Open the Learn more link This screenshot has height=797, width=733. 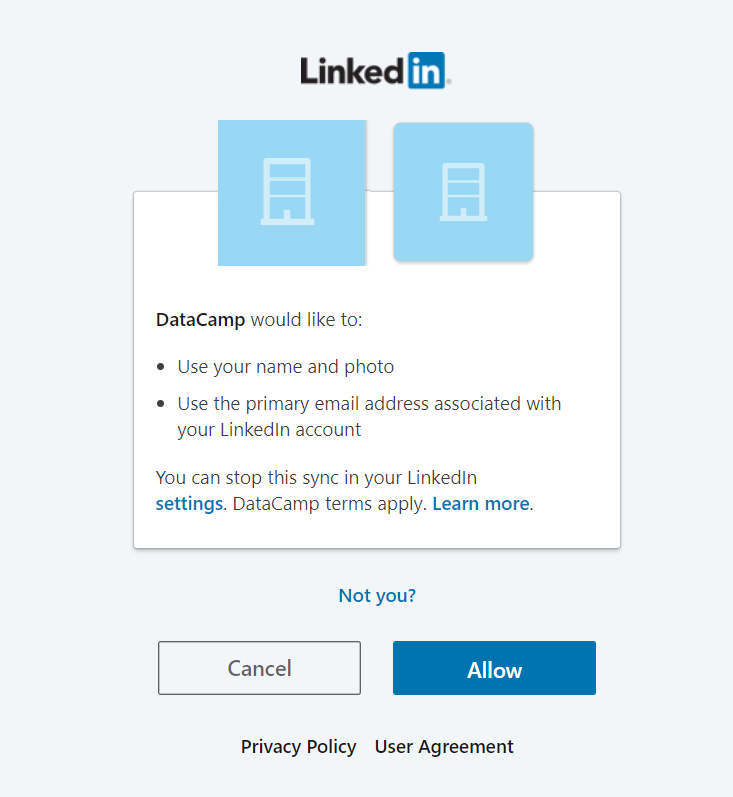pyautogui.click(x=480, y=504)
